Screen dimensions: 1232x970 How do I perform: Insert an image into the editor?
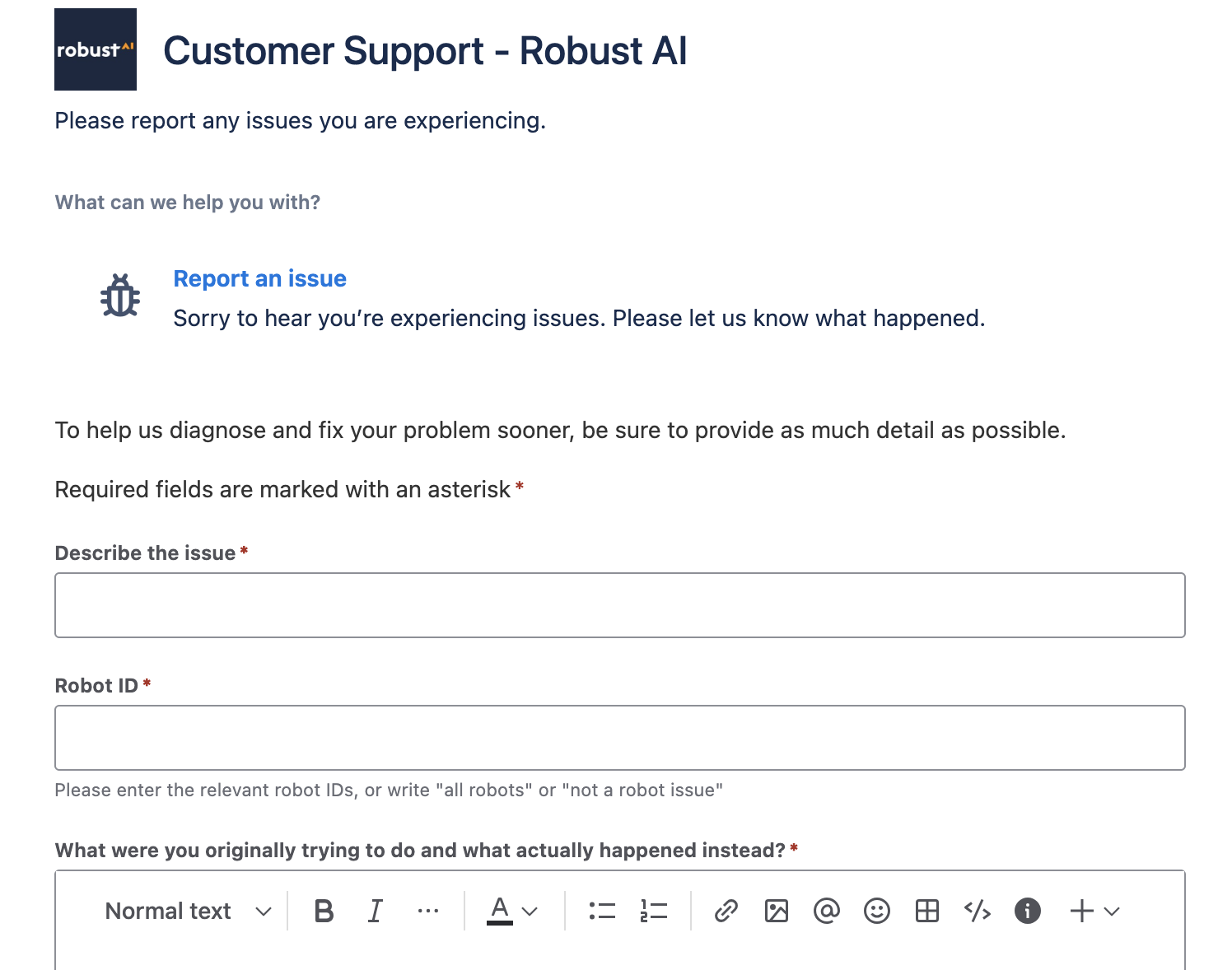pos(777,911)
